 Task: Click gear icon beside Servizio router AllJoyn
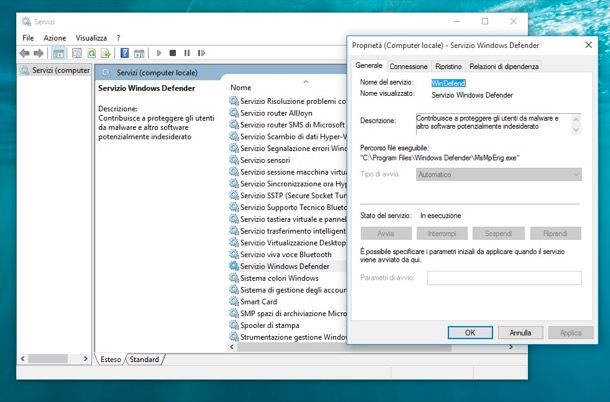pos(234,113)
